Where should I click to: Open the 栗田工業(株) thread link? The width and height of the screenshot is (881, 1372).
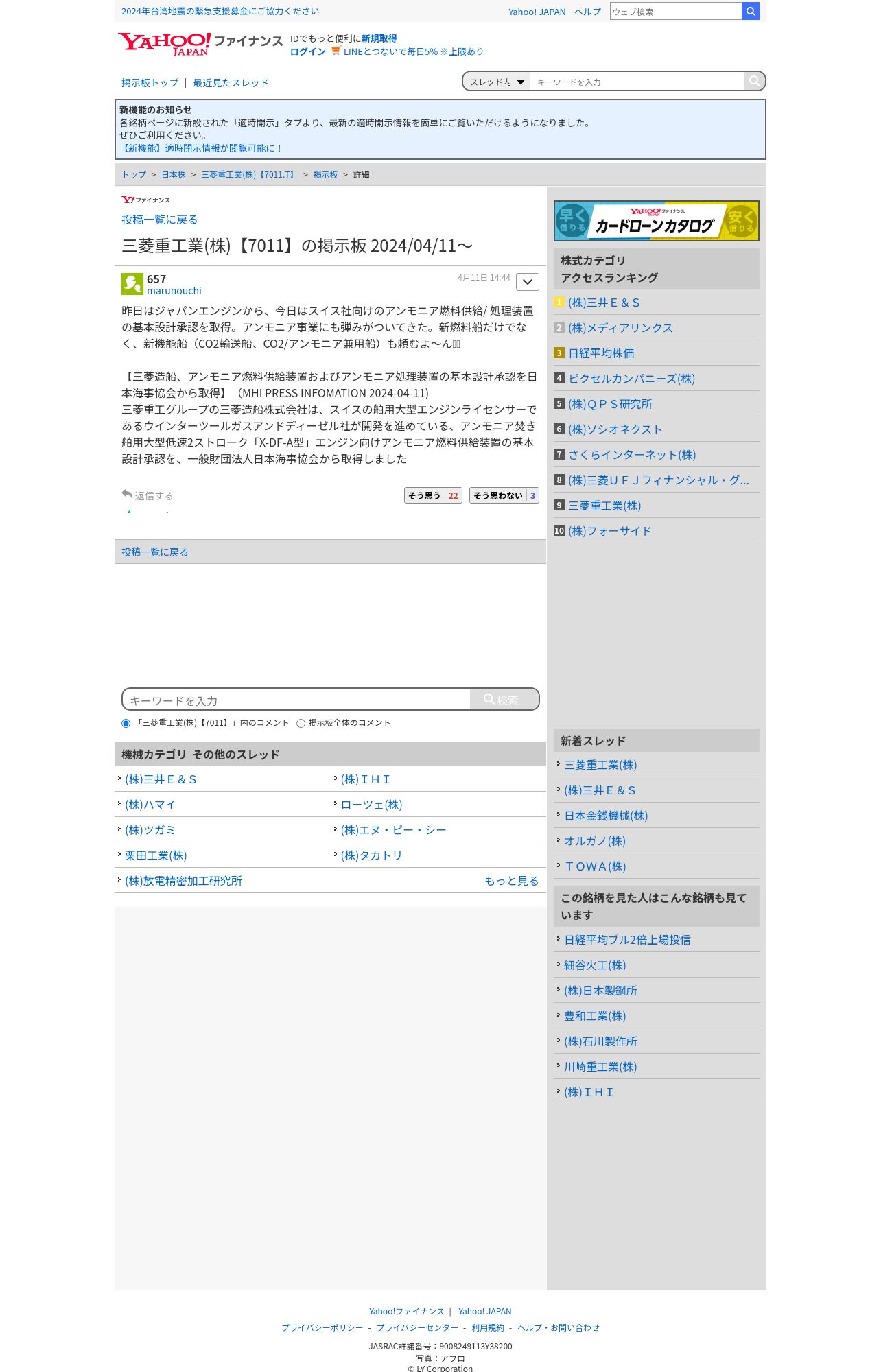pos(156,855)
